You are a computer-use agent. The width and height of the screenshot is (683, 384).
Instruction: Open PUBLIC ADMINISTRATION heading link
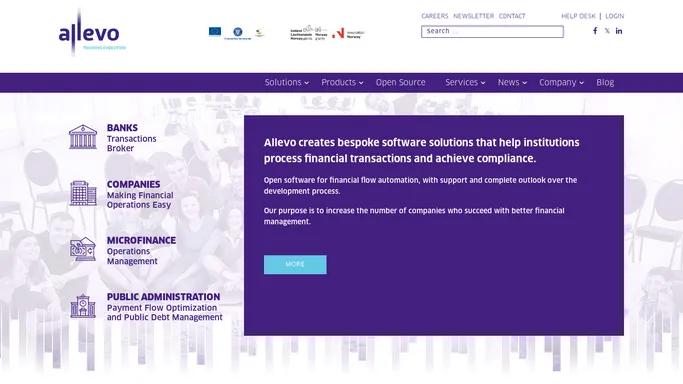tap(163, 296)
